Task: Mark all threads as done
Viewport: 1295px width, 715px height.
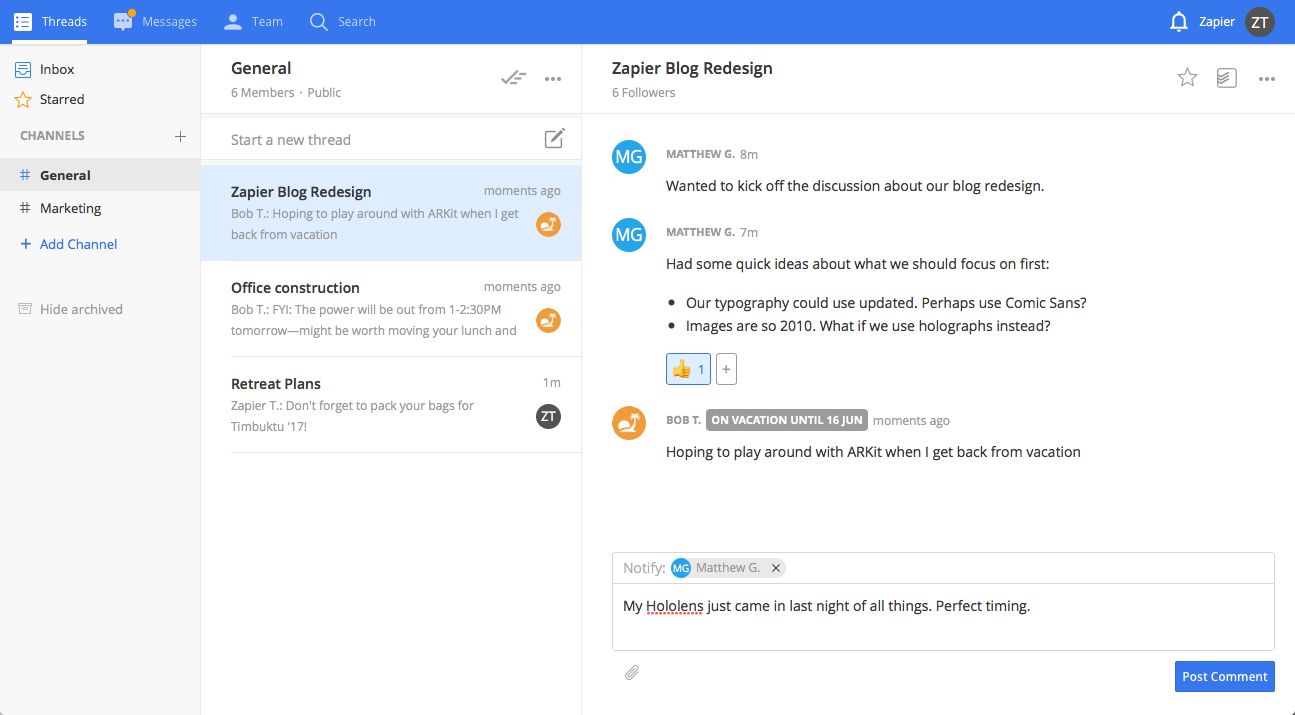Action: tap(514, 77)
